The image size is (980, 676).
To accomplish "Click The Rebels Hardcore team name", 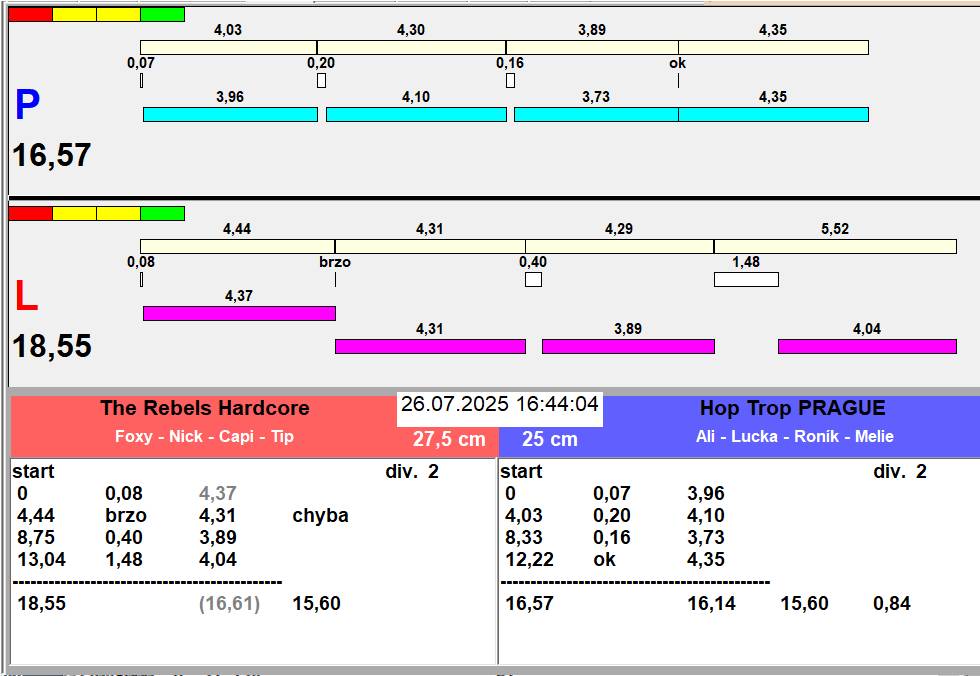I will (205, 408).
